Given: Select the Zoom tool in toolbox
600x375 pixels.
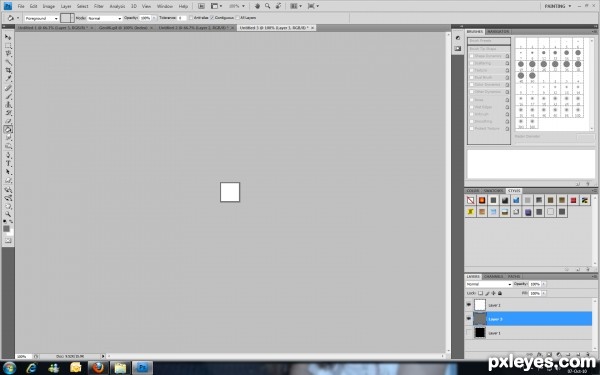Looking at the screenshot, I should pos(8,215).
